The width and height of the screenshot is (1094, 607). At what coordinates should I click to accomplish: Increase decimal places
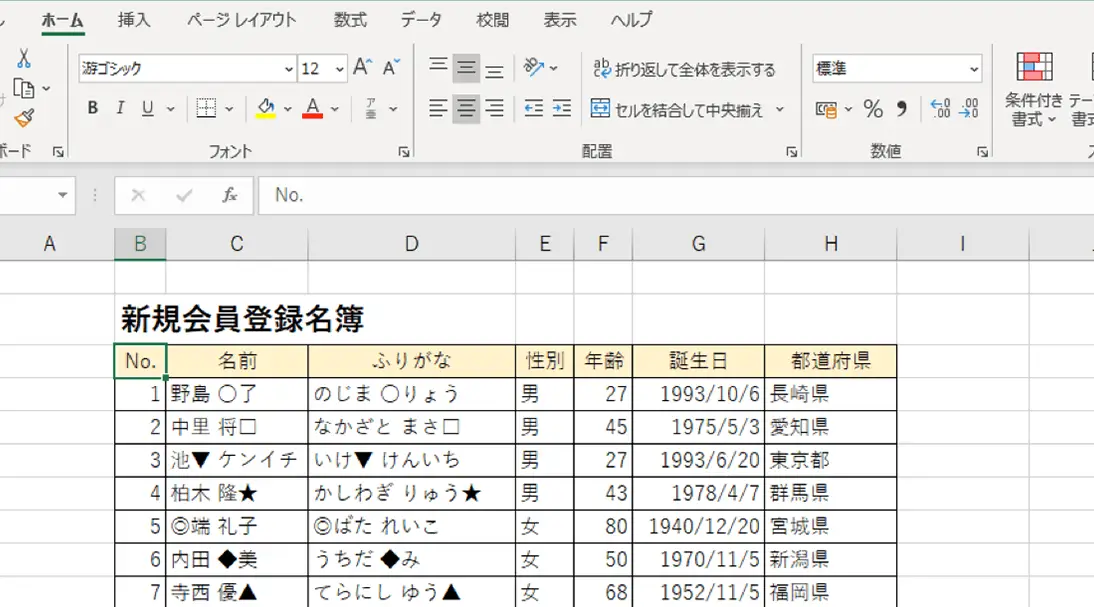pos(941,109)
